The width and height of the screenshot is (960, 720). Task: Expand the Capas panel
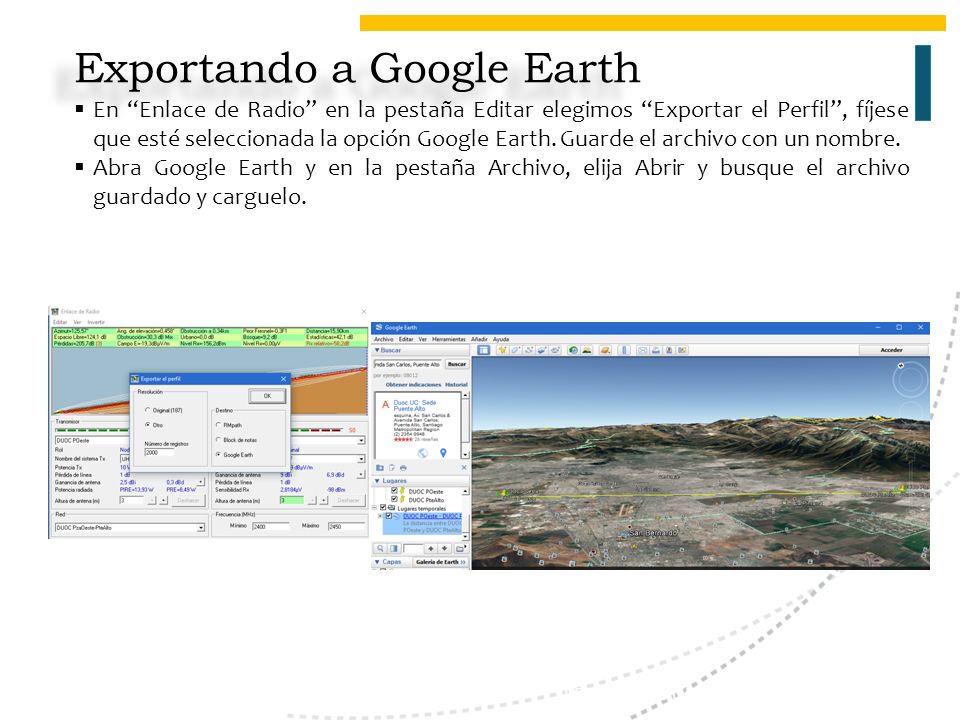pyautogui.click(x=377, y=562)
